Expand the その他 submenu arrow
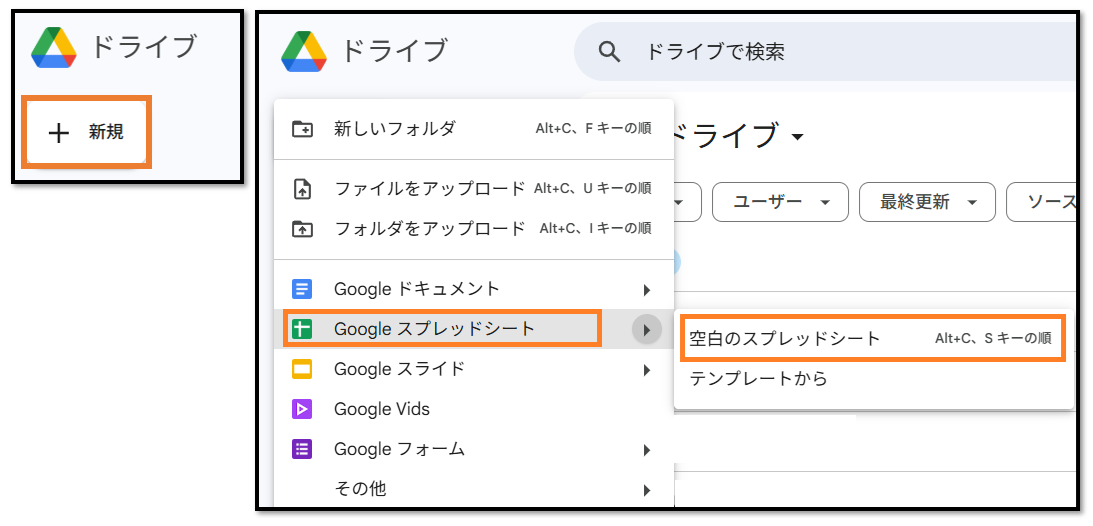Image resolution: width=1093 pixels, height=526 pixels. tap(647, 490)
